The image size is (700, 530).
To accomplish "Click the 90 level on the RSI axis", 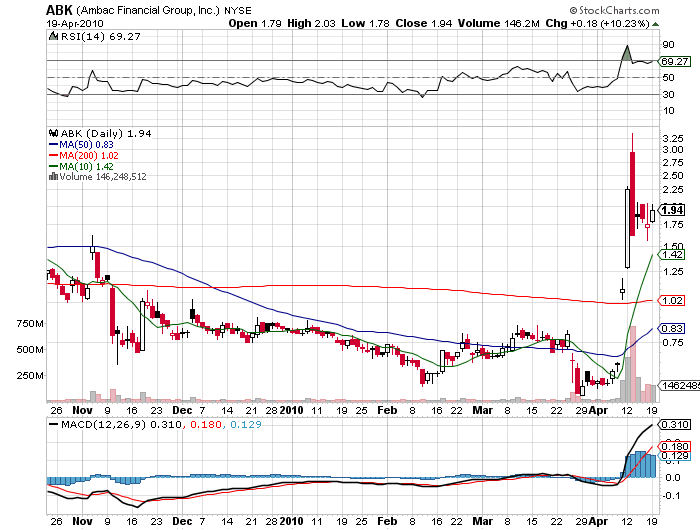I will 668,45.
